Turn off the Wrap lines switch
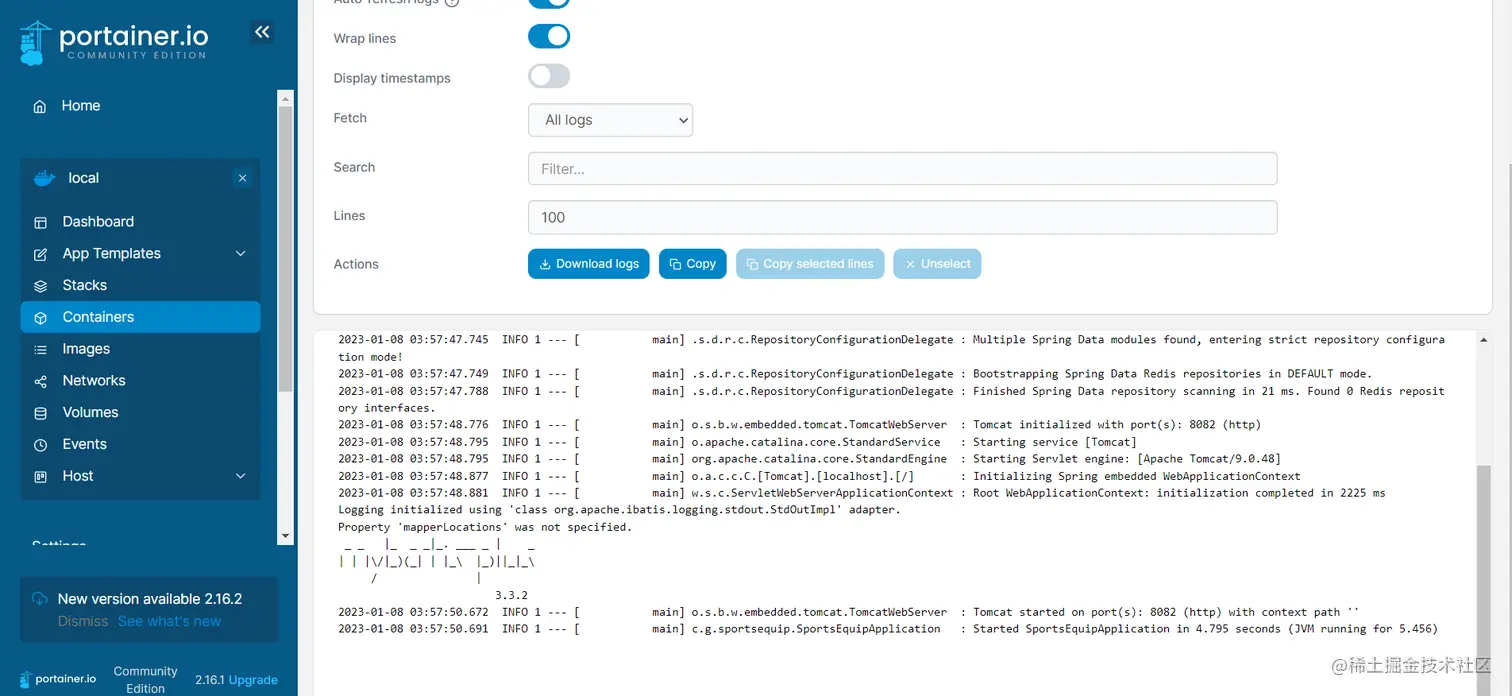The image size is (1512, 696). point(549,37)
